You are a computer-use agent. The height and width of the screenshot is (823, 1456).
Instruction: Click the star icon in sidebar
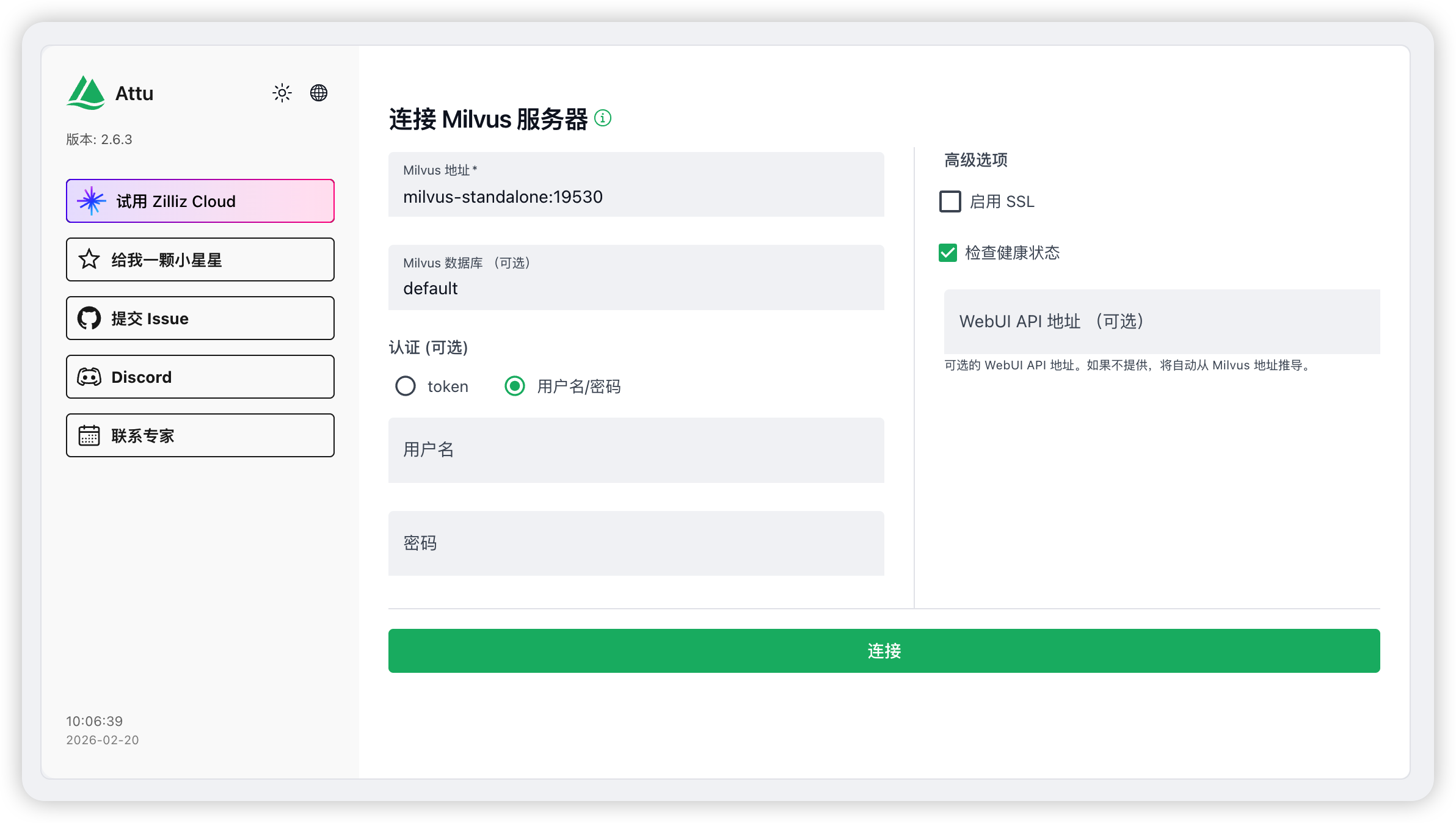pyautogui.click(x=89, y=259)
